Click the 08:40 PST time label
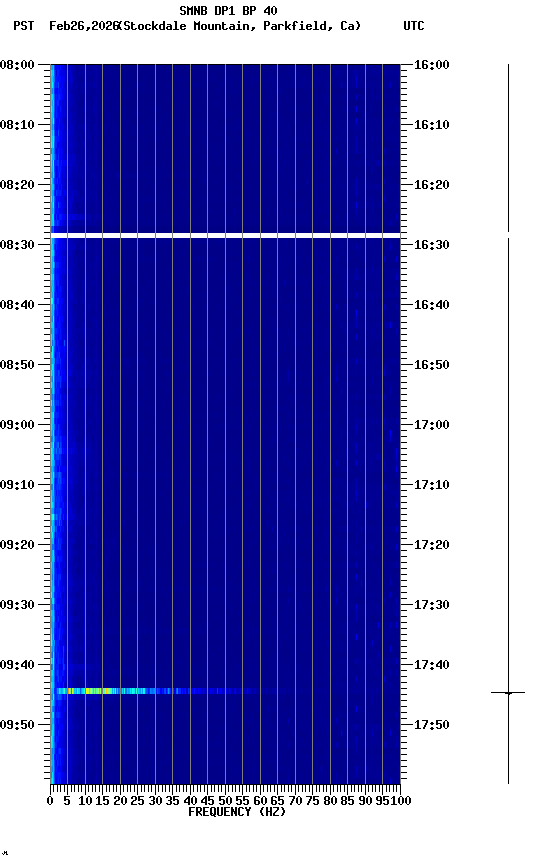This screenshot has width=552, height=864. click(17, 305)
